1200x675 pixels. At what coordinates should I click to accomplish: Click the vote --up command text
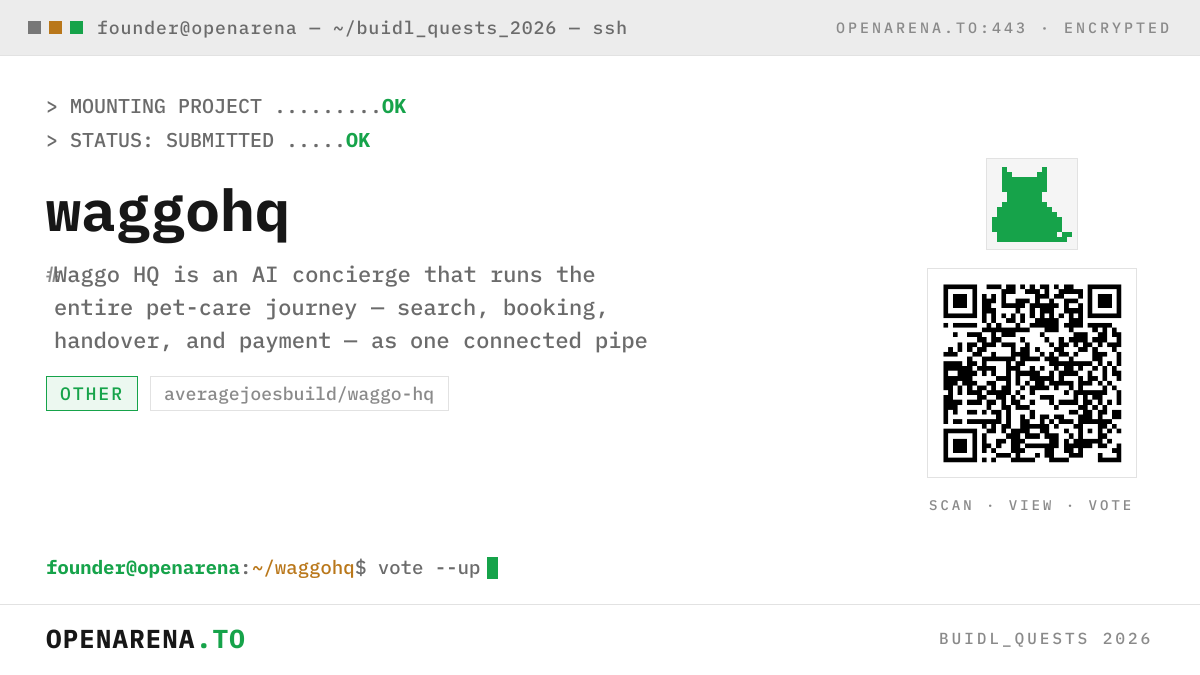tap(429, 568)
